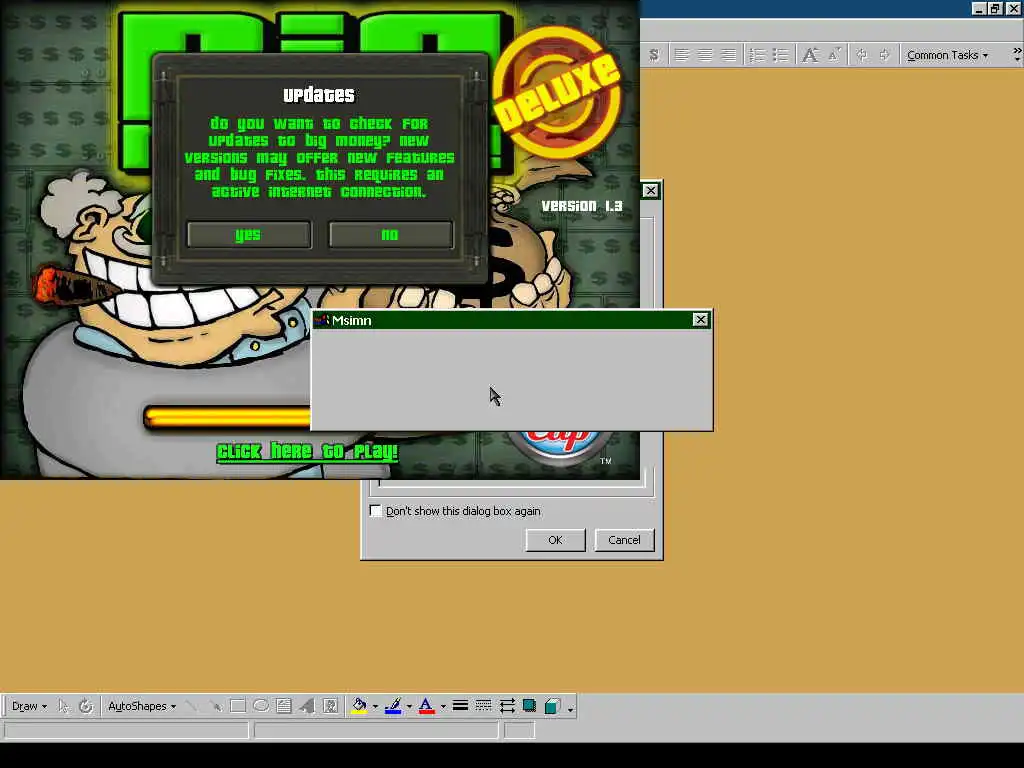Select the Arrow drawing tool

coord(215,706)
